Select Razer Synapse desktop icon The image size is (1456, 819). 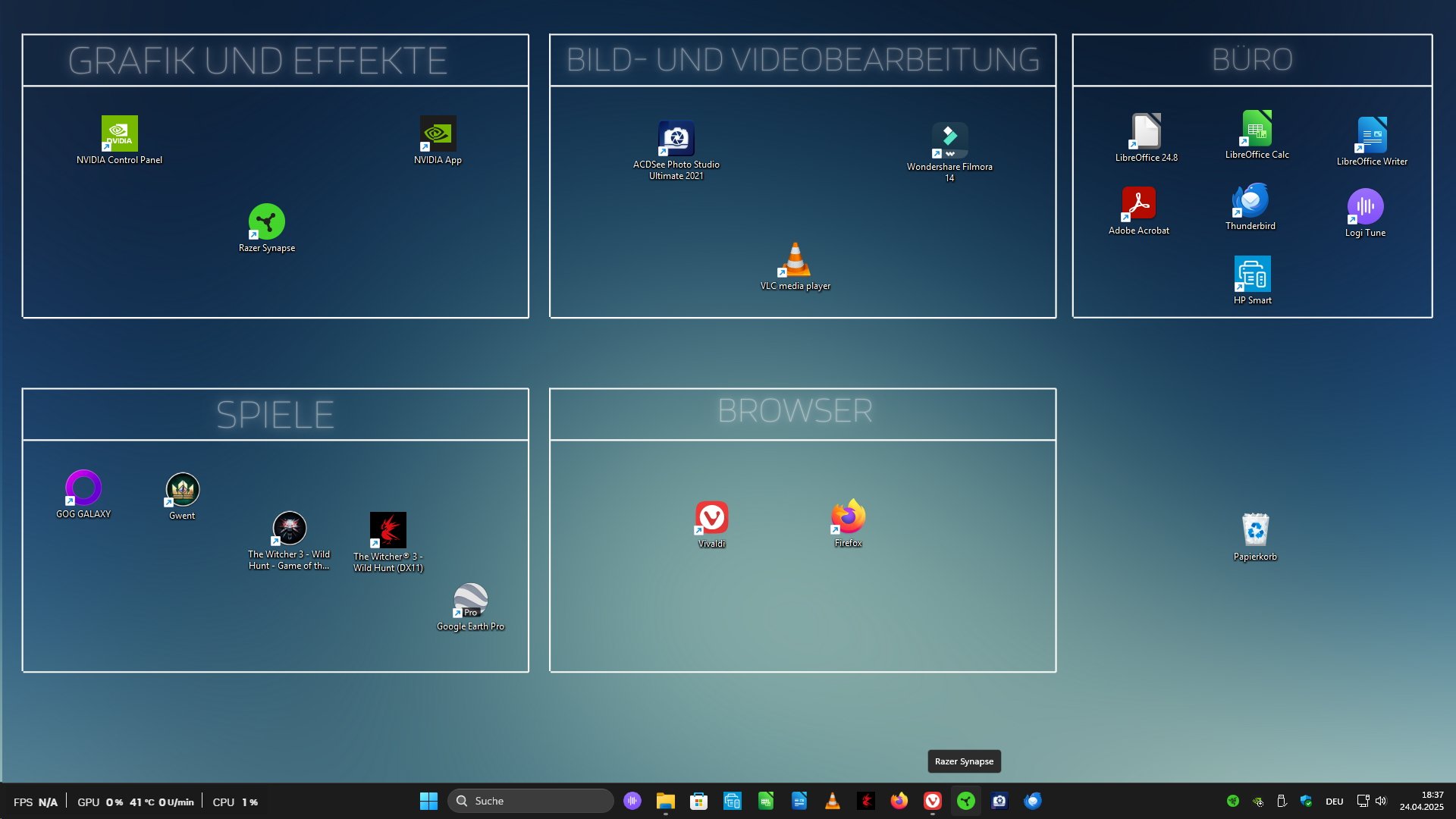(x=267, y=222)
